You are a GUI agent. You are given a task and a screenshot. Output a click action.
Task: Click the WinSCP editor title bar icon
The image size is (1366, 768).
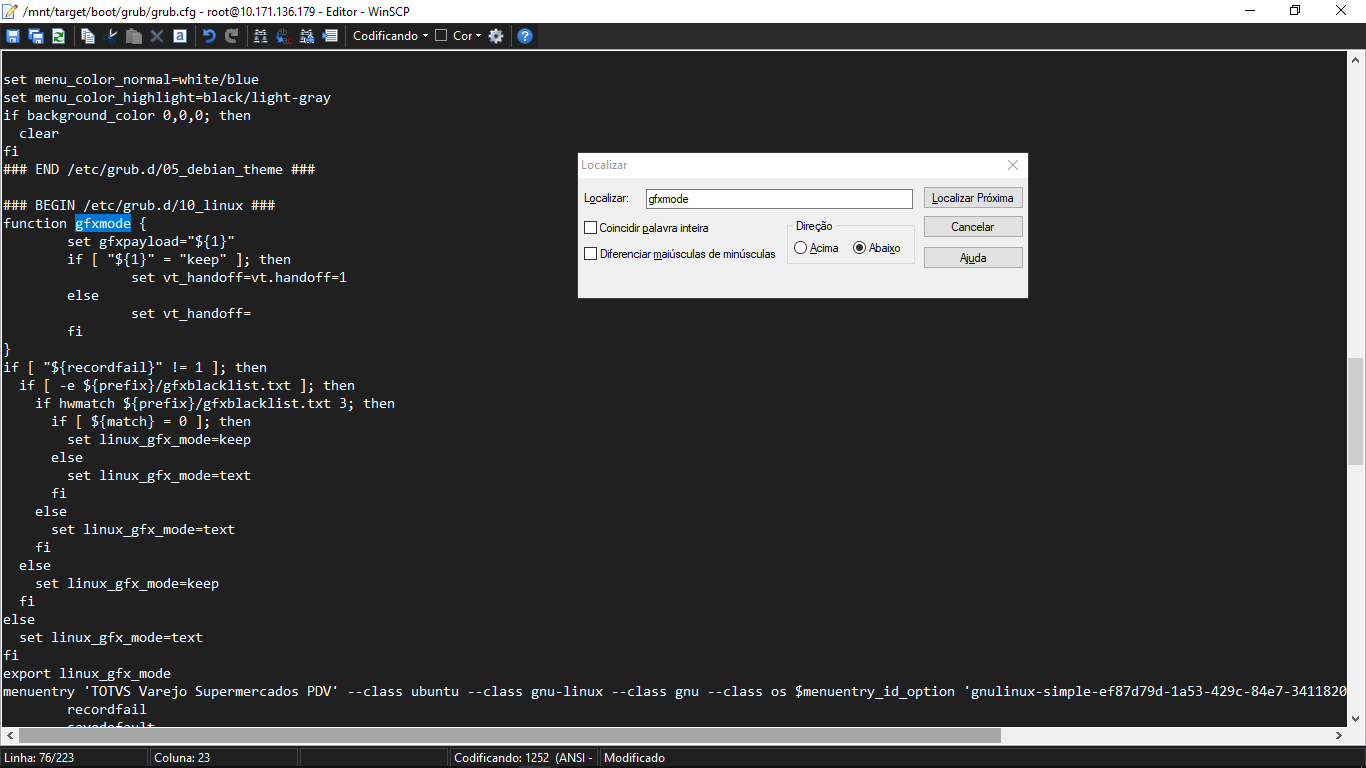pos(11,11)
